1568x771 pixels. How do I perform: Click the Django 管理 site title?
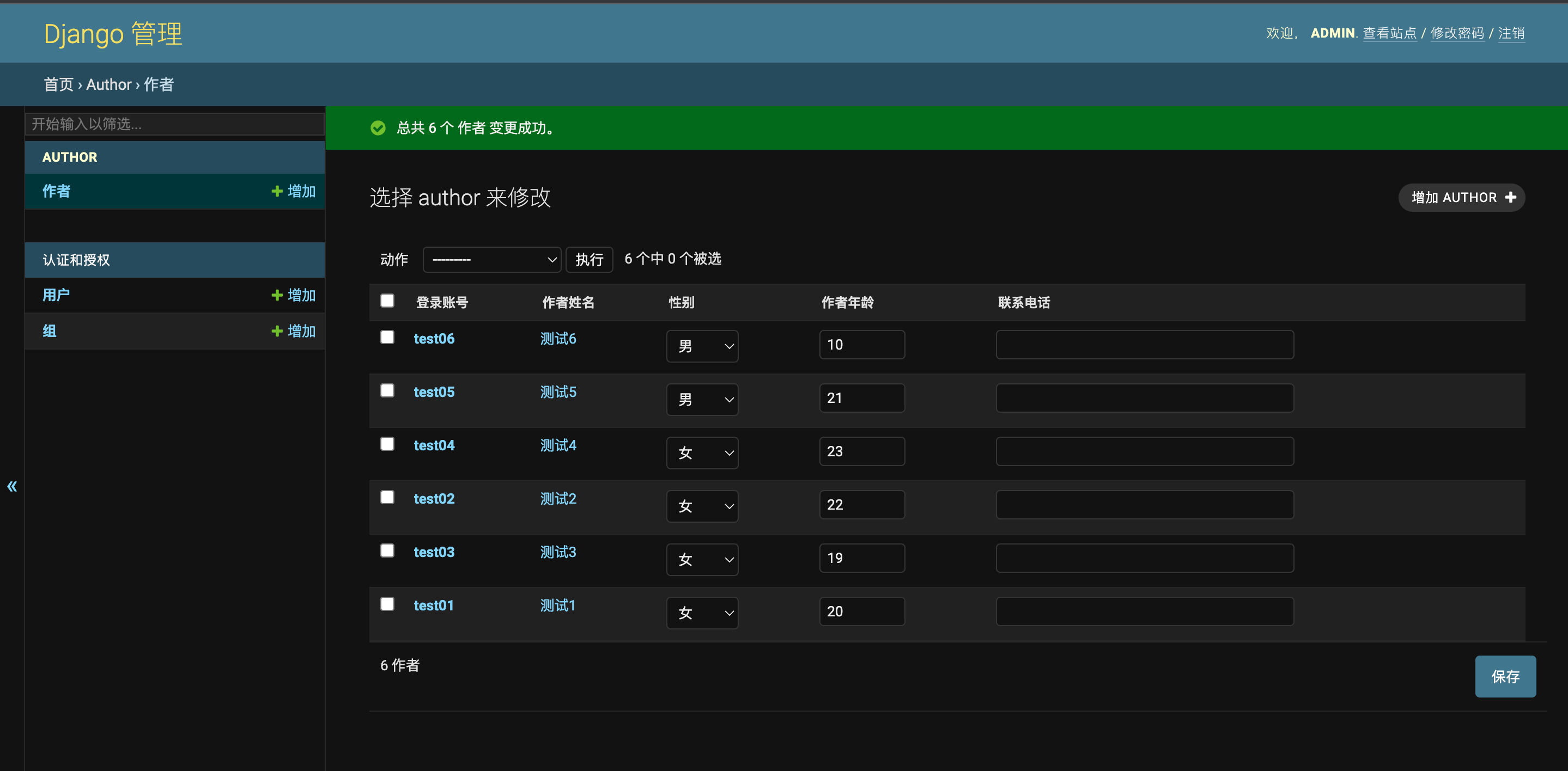click(113, 33)
